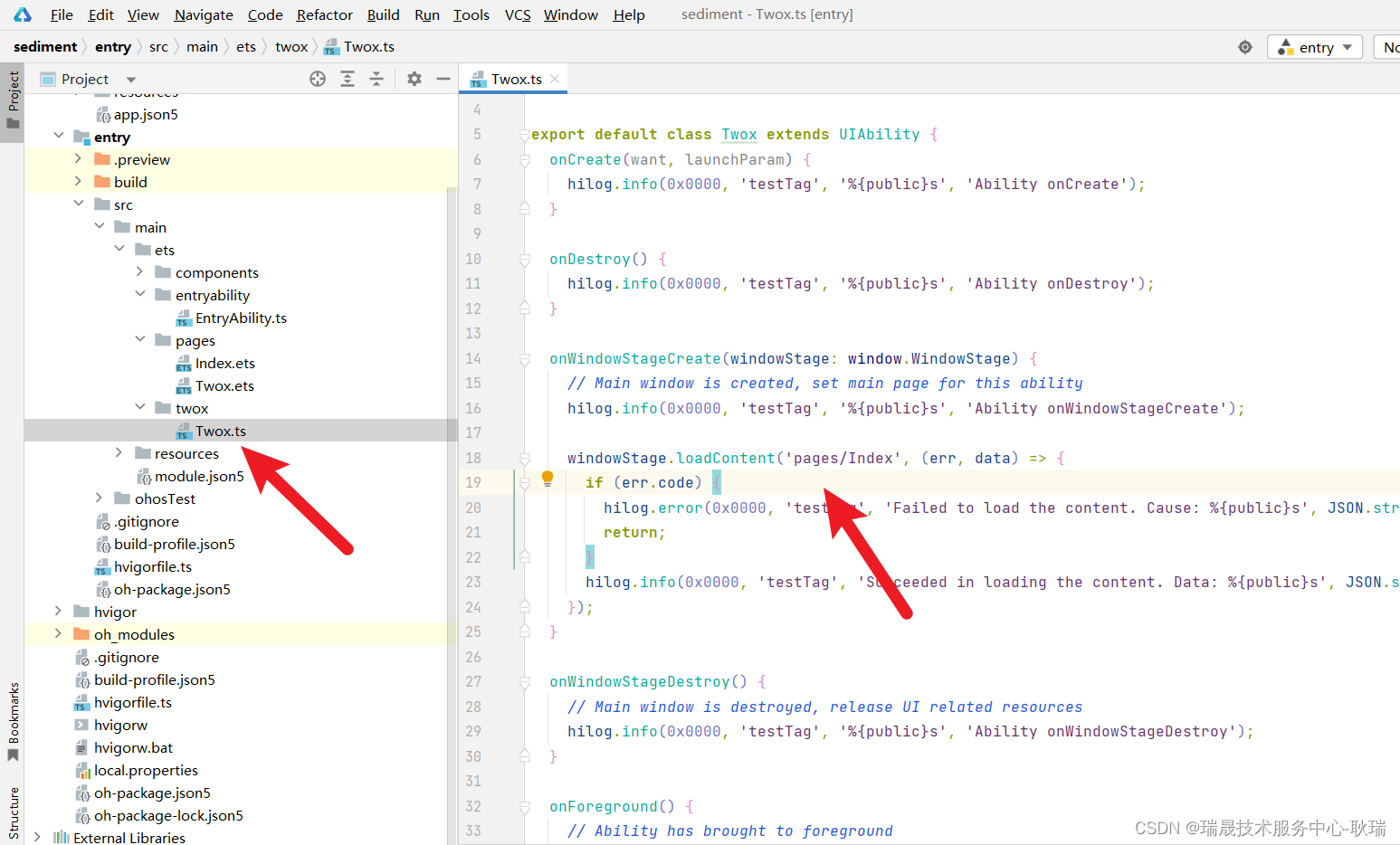
Task: Open the Navigate menu
Action: coord(204,14)
